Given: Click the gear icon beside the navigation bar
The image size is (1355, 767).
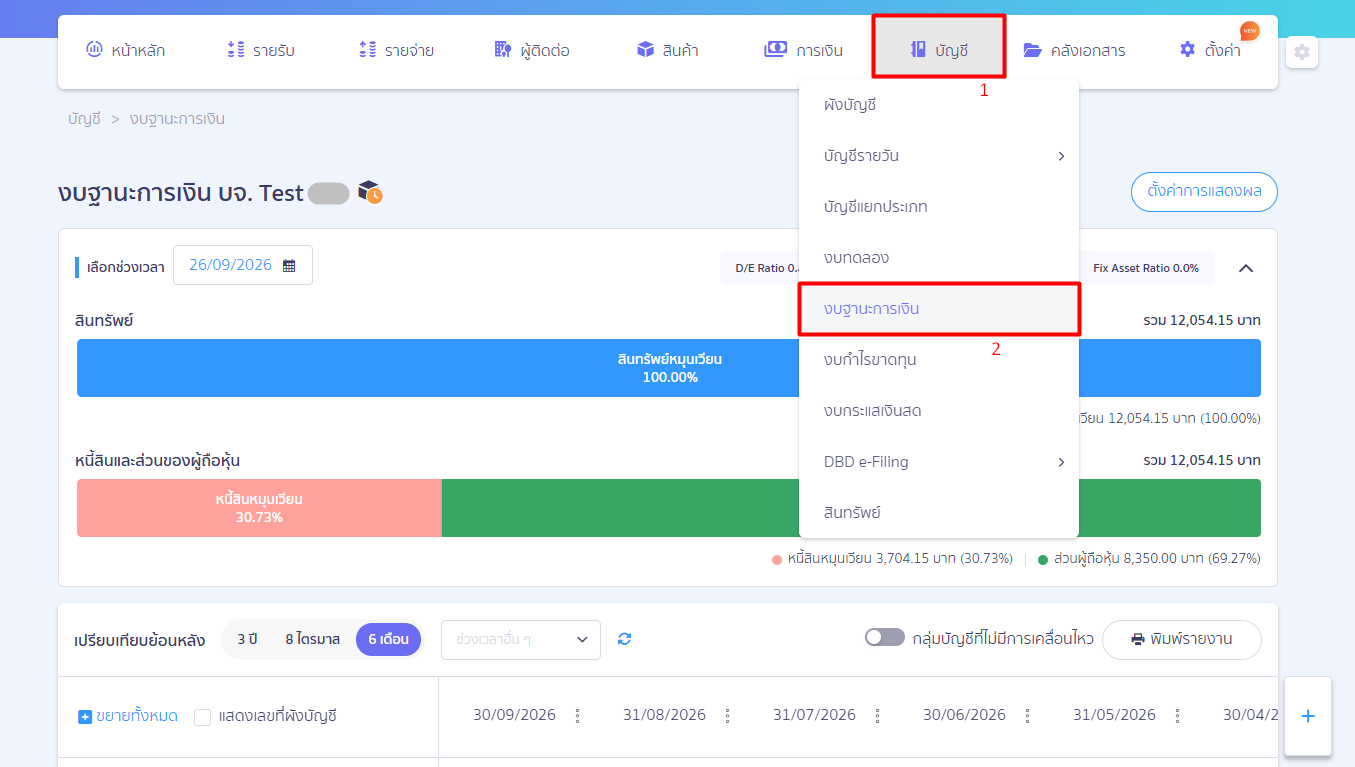Looking at the screenshot, I should (1301, 52).
